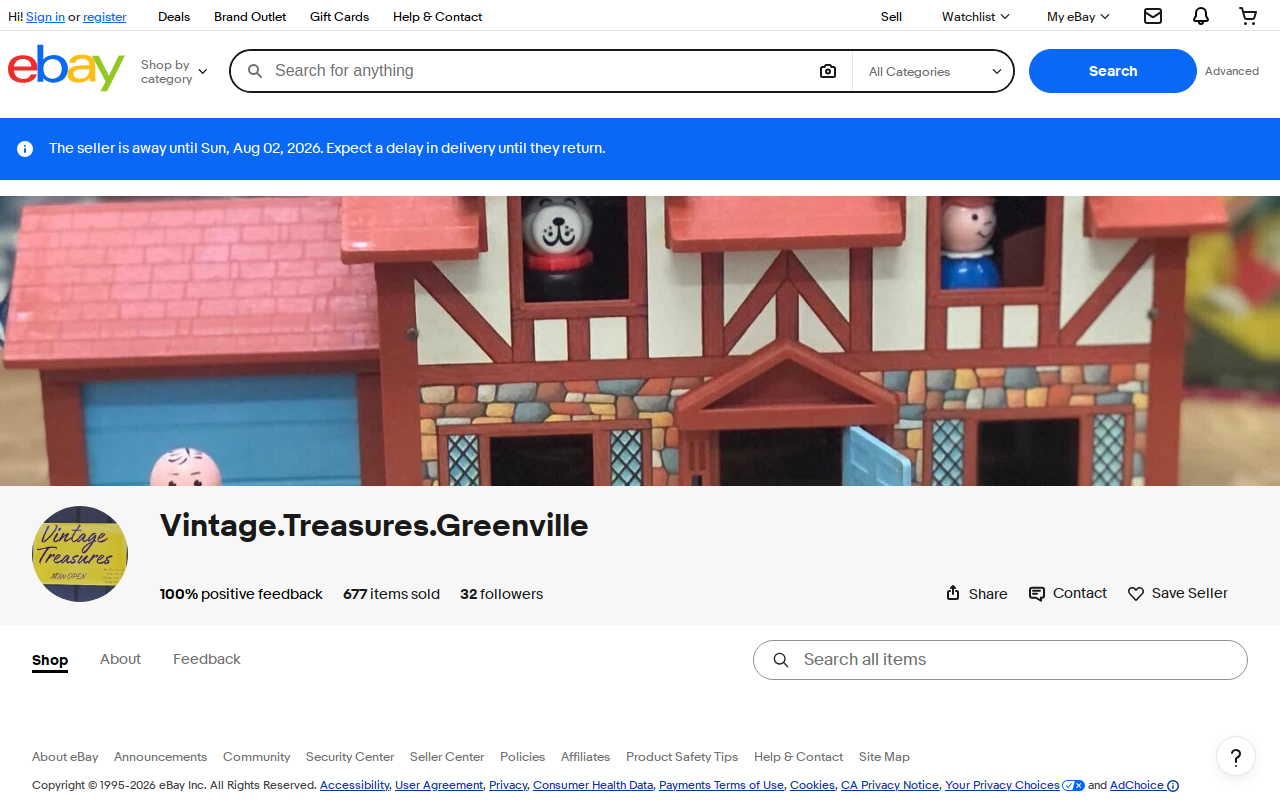
Task: Expand the Watchlist dropdown
Action: pos(975,16)
